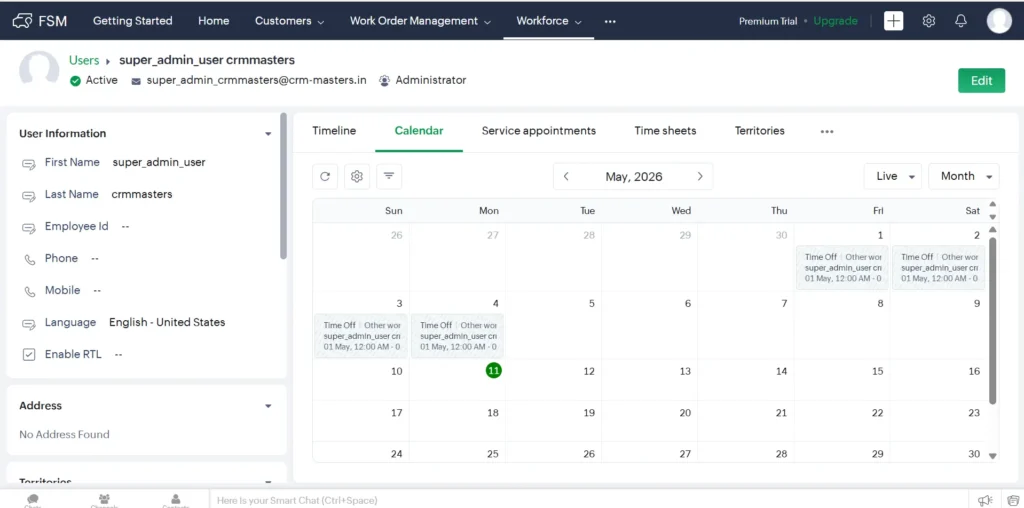This screenshot has height=508, width=1024.
Task: Click the left panel vertical scrollbar
Action: click(x=283, y=186)
